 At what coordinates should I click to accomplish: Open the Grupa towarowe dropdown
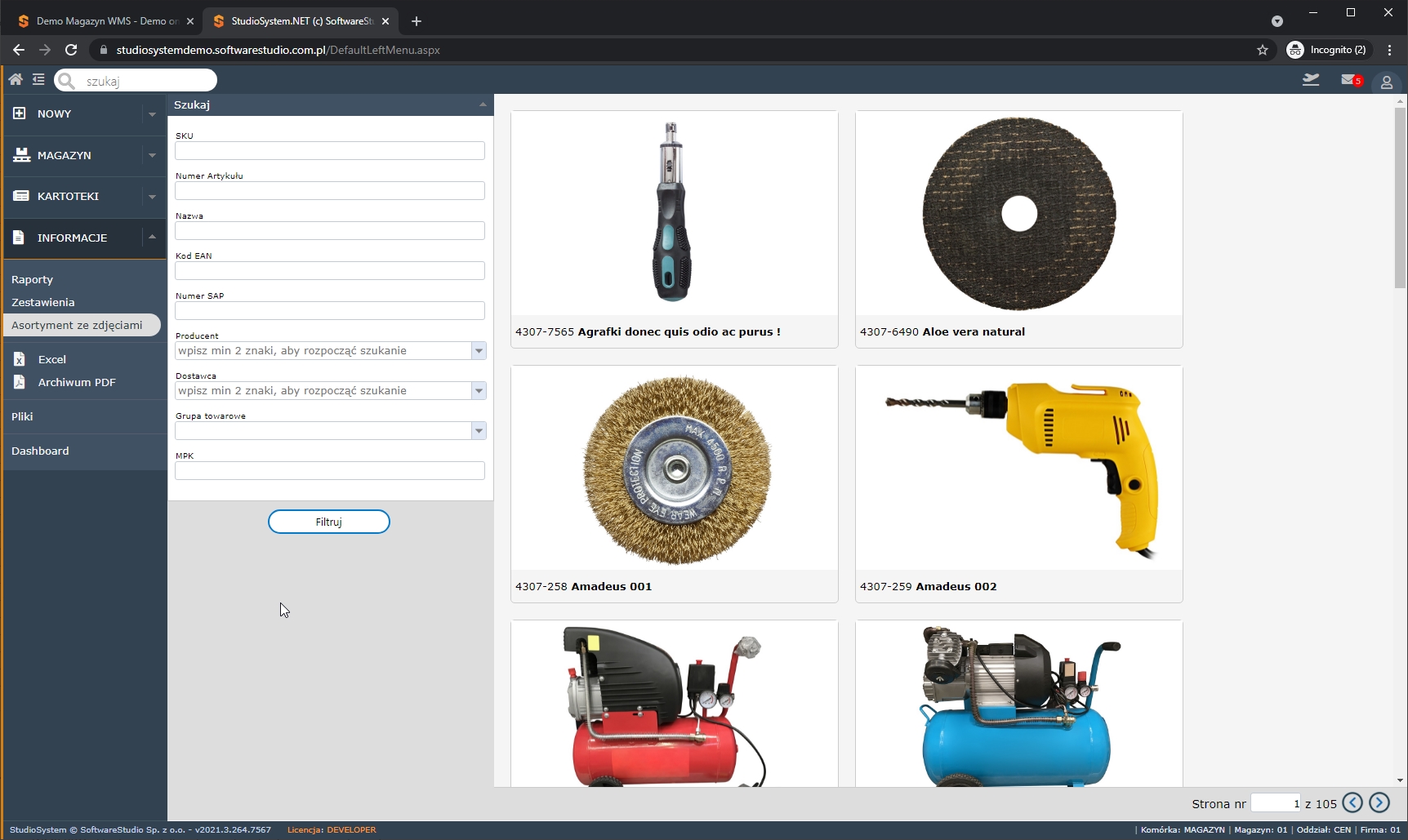(x=479, y=430)
